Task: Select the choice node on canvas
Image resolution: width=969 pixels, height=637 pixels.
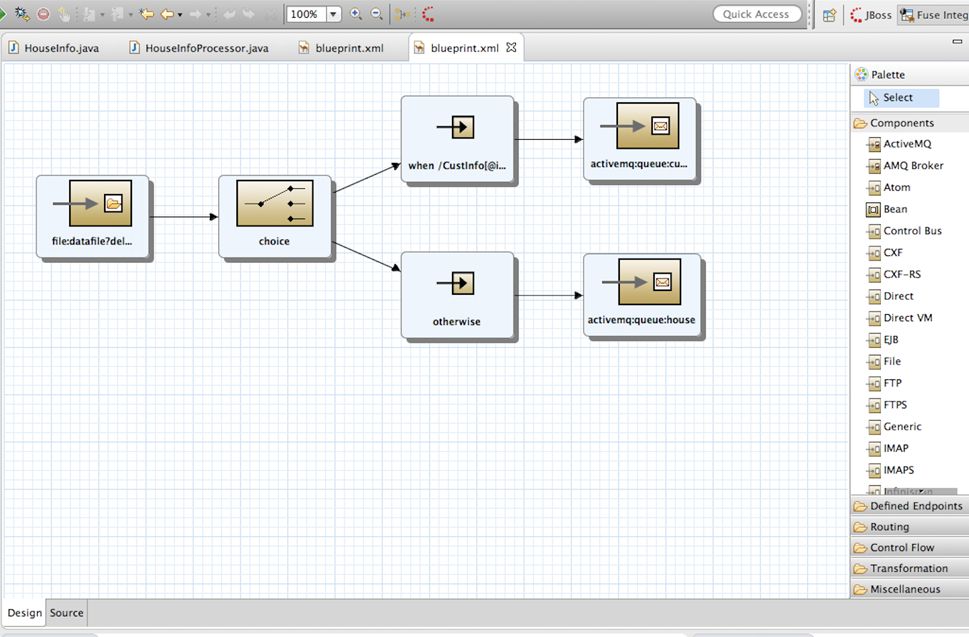Action: click(274, 216)
